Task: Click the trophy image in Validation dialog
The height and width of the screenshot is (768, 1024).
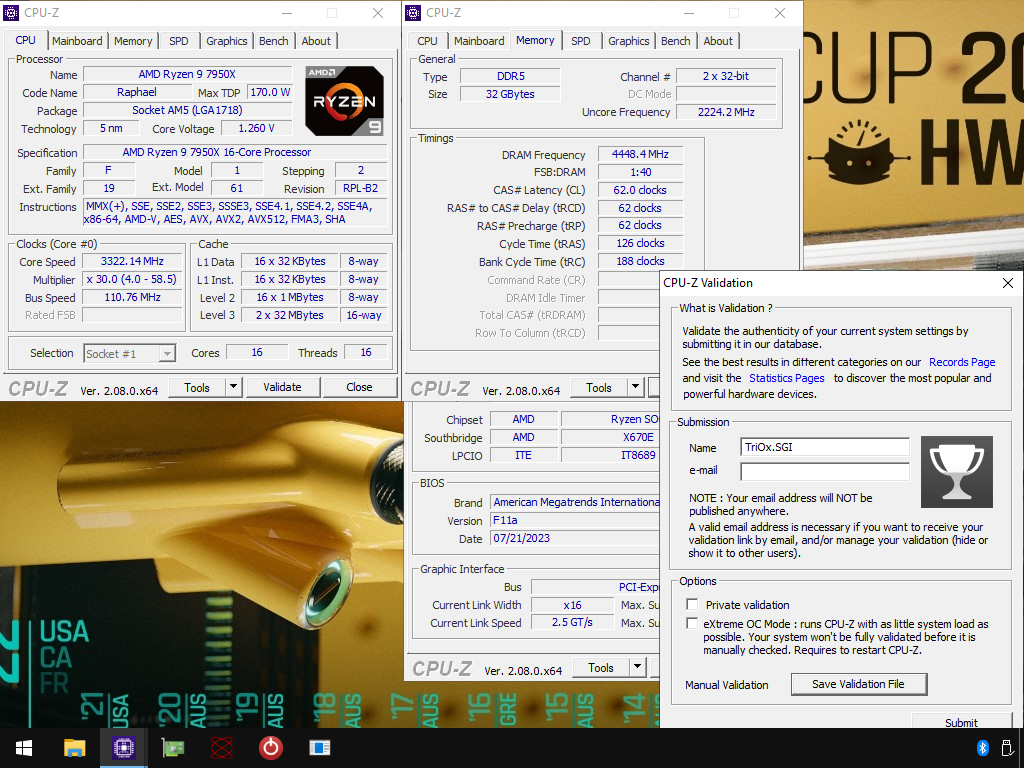Action: 957,472
